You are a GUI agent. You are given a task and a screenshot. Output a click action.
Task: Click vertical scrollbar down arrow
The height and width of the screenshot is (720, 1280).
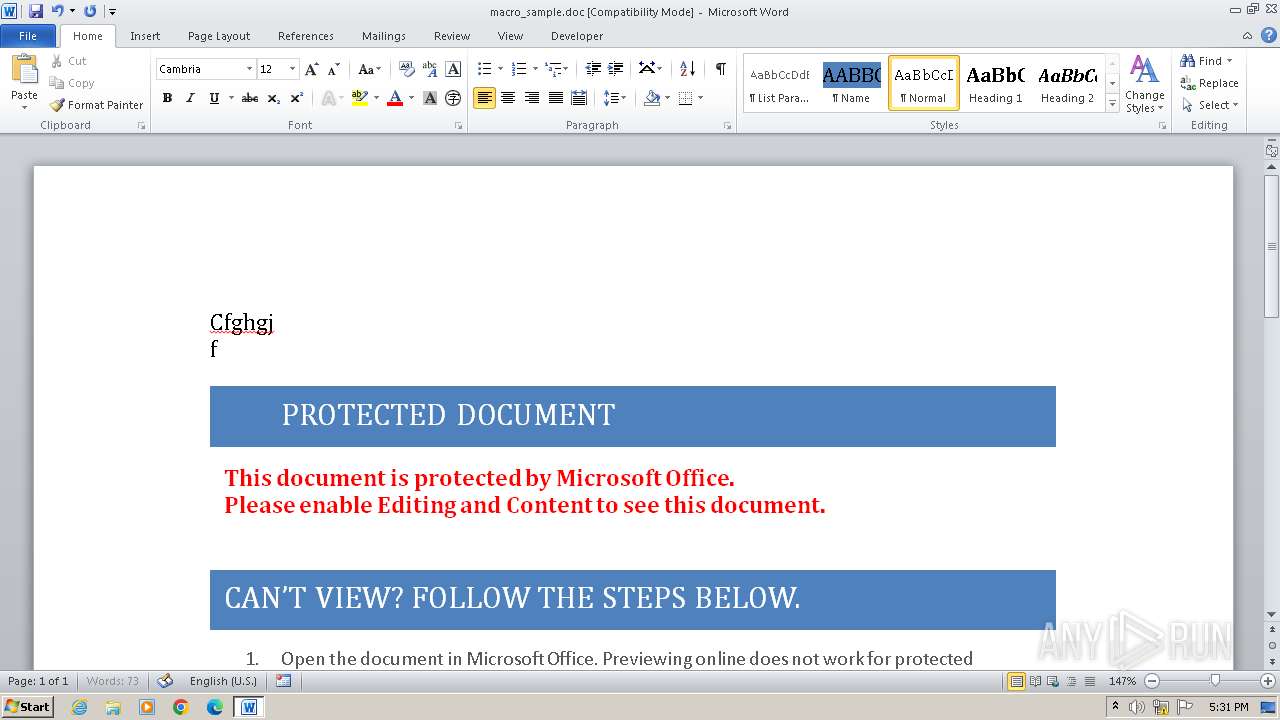(1271, 614)
